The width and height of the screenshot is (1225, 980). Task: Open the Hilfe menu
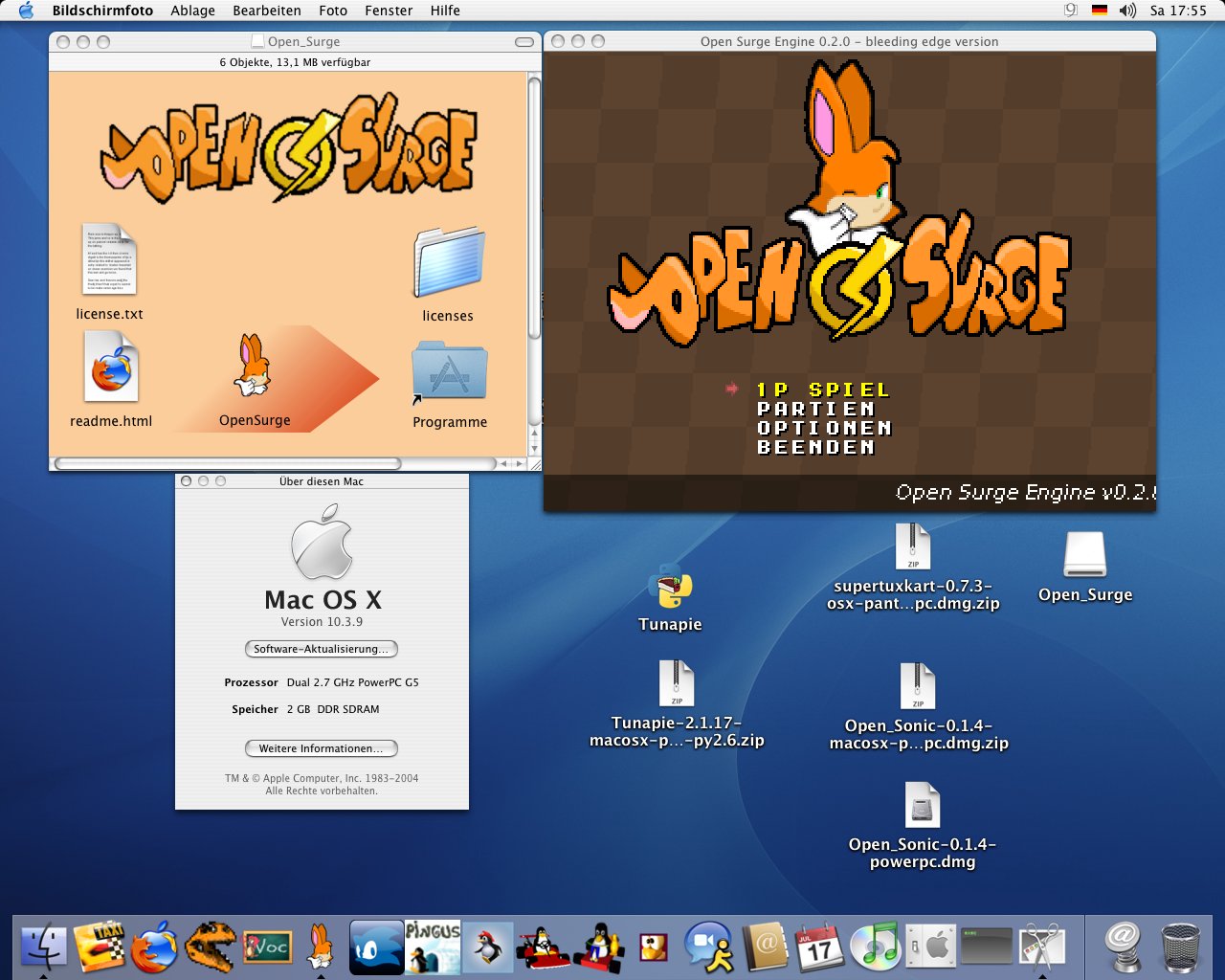click(x=445, y=11)
